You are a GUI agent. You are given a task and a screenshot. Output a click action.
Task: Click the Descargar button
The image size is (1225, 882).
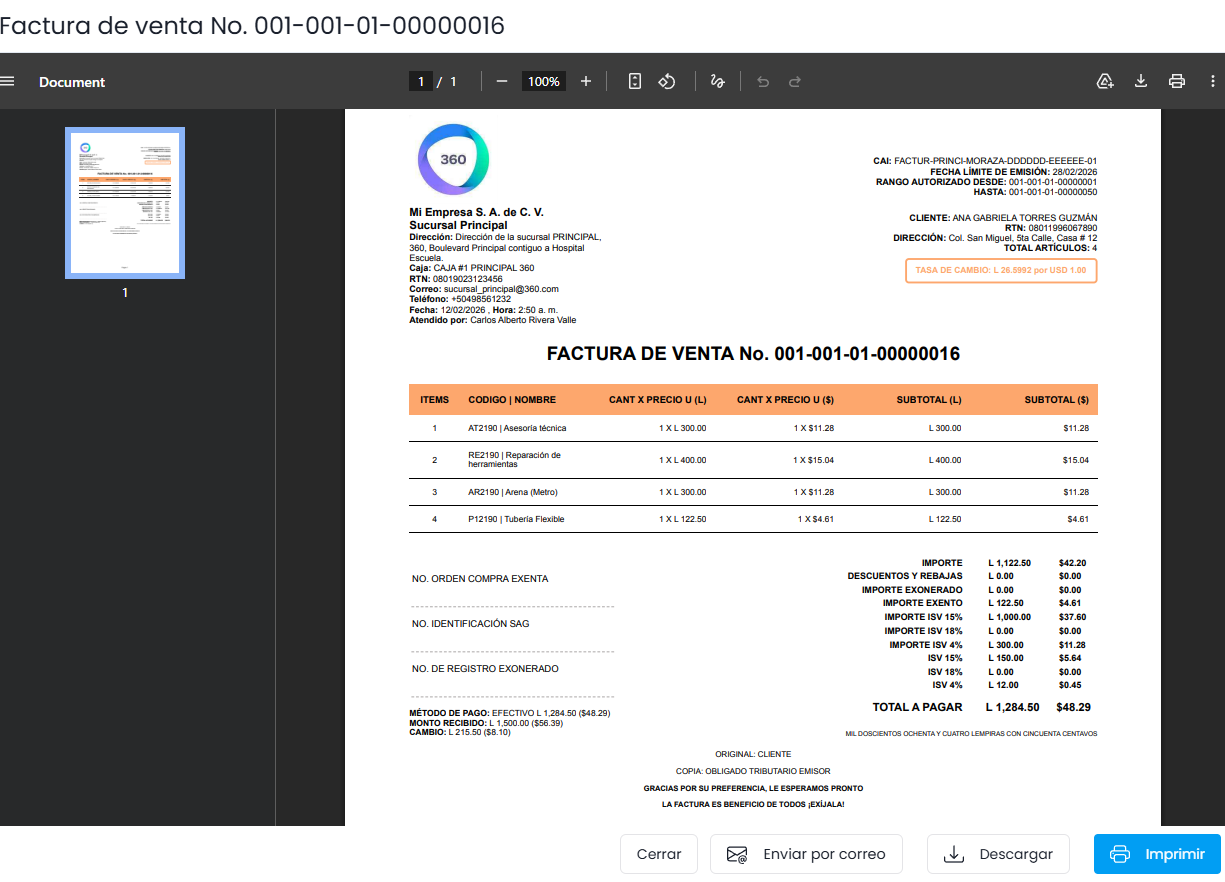[998, 854]
